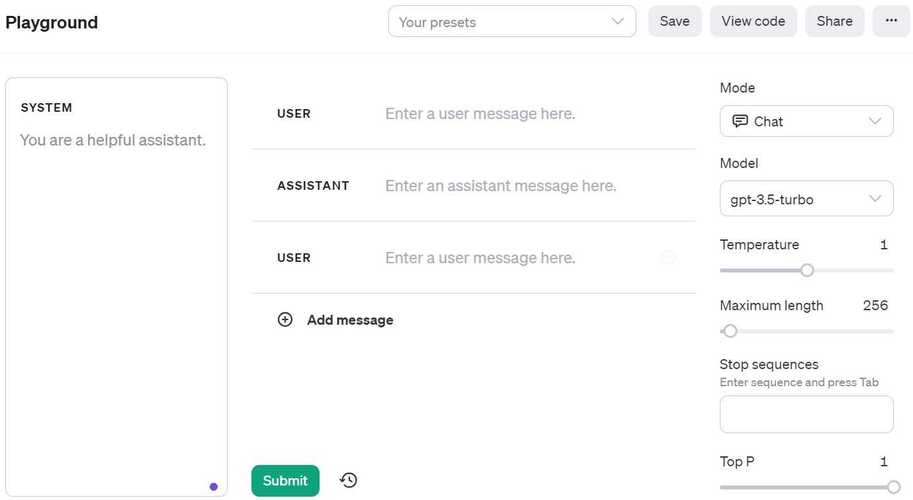Click the Share button

834,21
